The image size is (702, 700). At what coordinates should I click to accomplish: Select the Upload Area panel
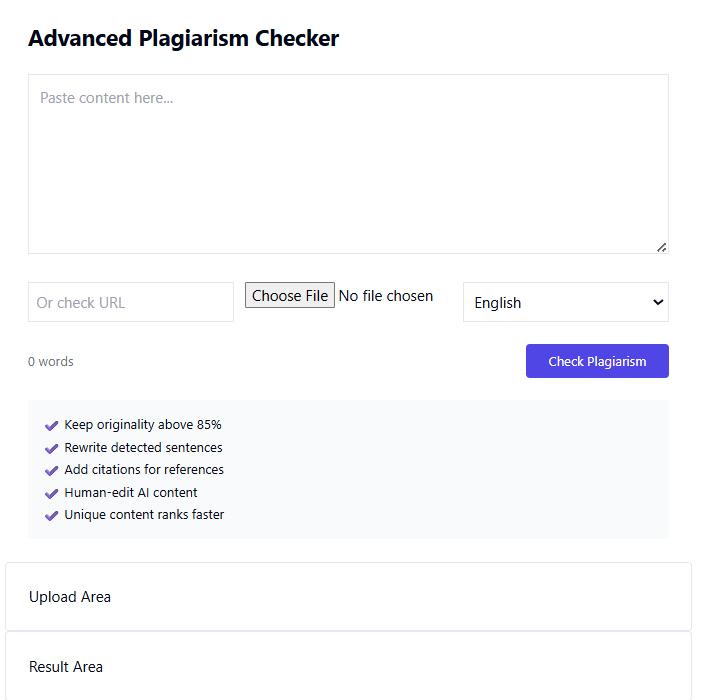click(348, 597)
